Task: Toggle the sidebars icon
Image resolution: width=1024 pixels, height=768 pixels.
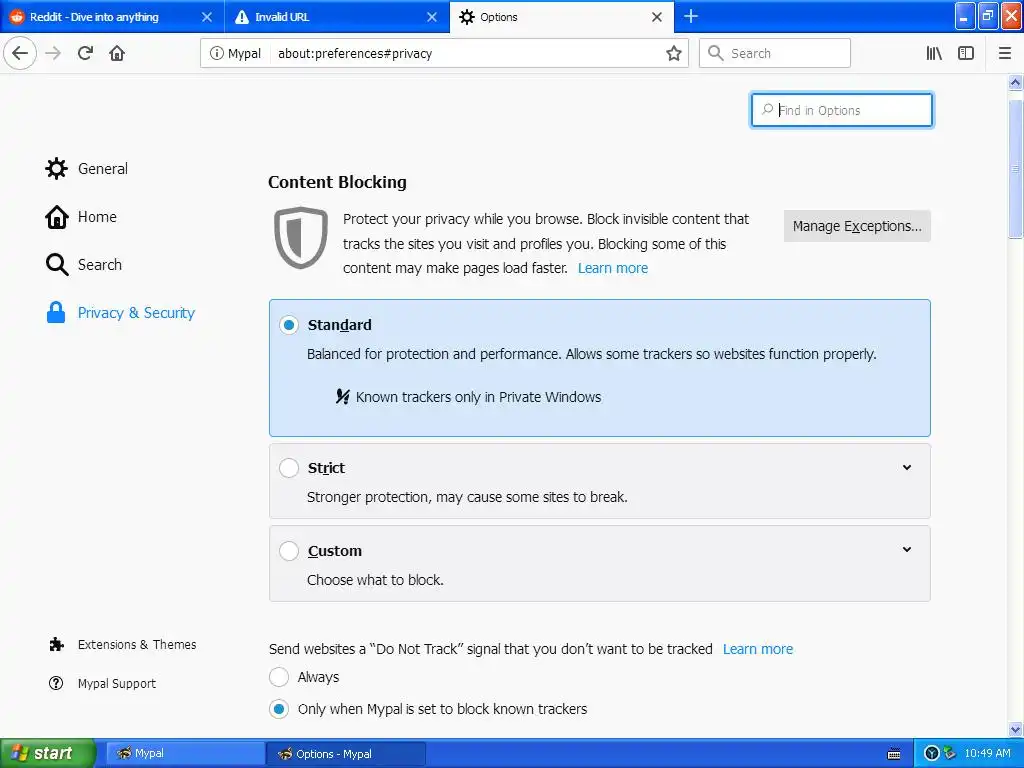Action: (966, 53)
